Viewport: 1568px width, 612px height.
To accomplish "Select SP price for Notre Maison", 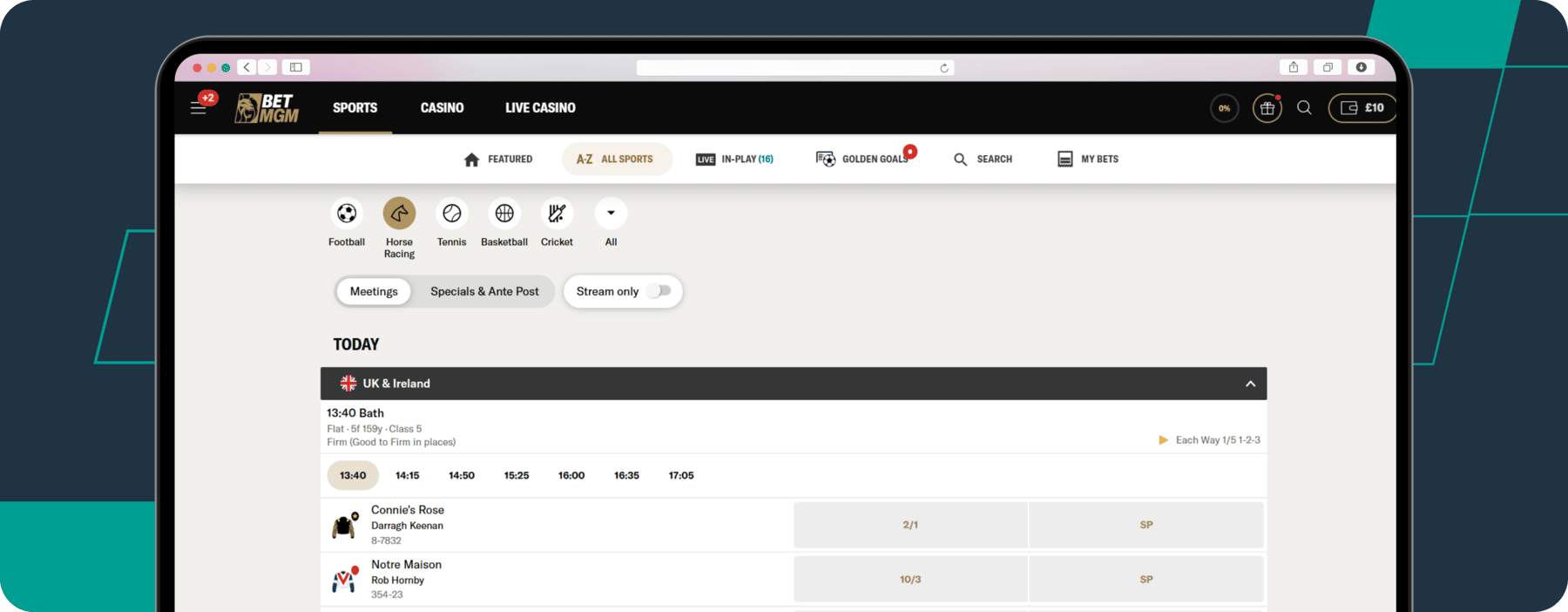I will click(1146, 579).
